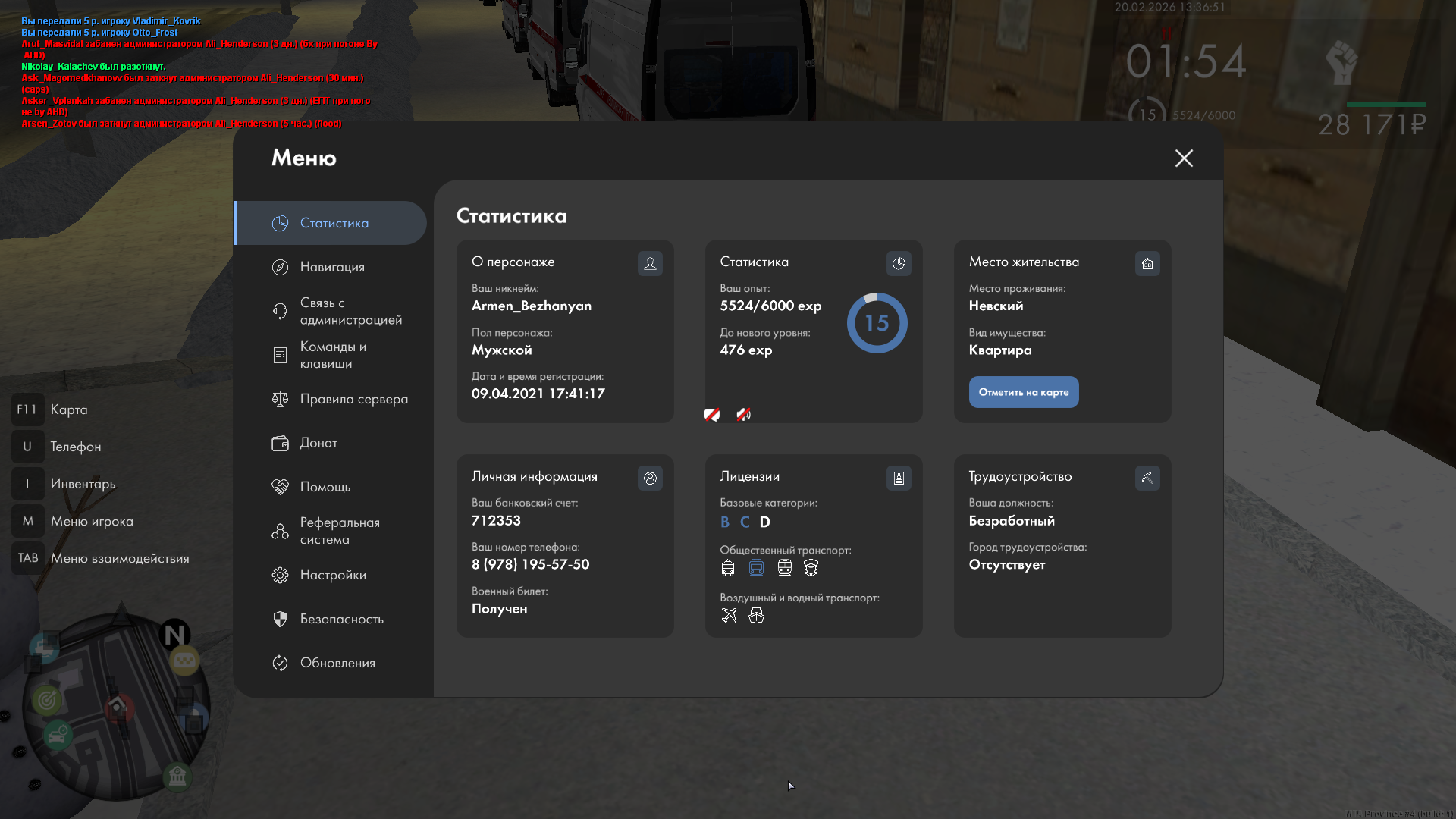Click the pickaxe icon in Трудоустройство card

click(x=1147, y=478)
